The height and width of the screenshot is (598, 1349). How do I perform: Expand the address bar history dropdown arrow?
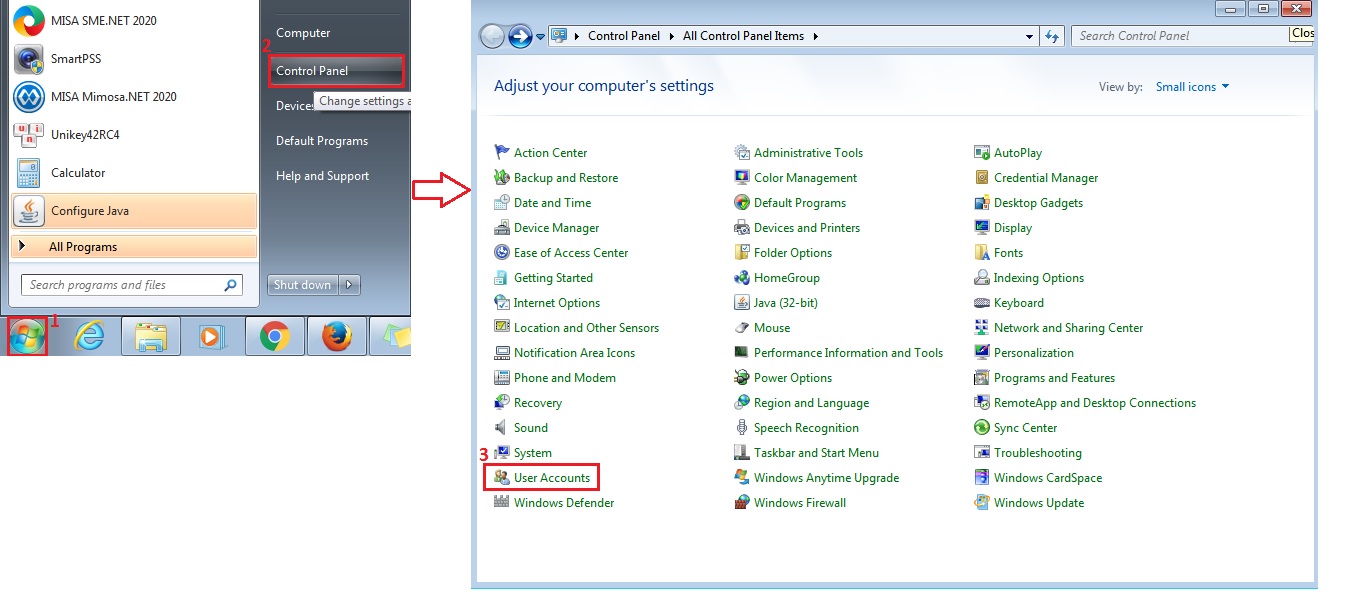pos(1030,36)
